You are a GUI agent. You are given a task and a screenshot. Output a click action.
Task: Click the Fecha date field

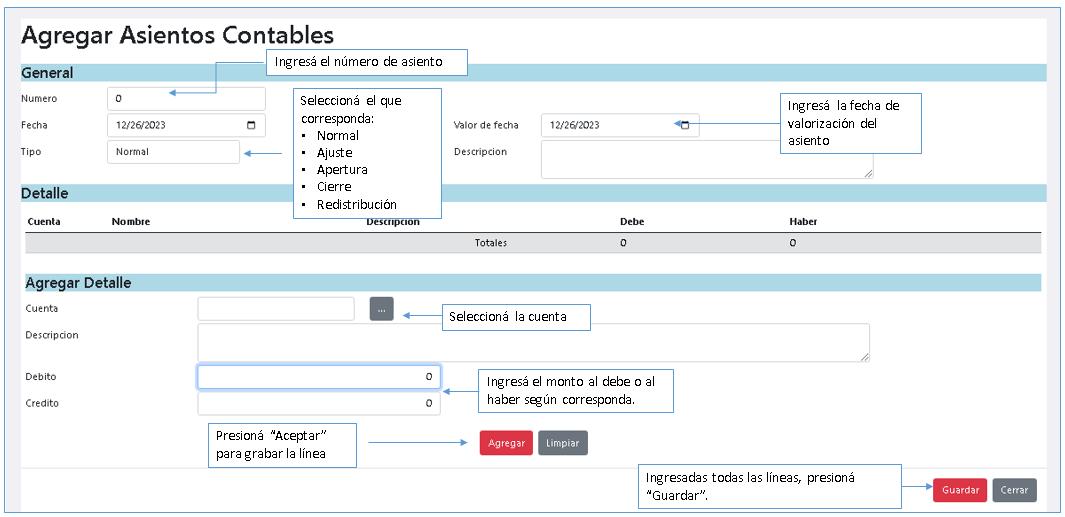(175, 125)
